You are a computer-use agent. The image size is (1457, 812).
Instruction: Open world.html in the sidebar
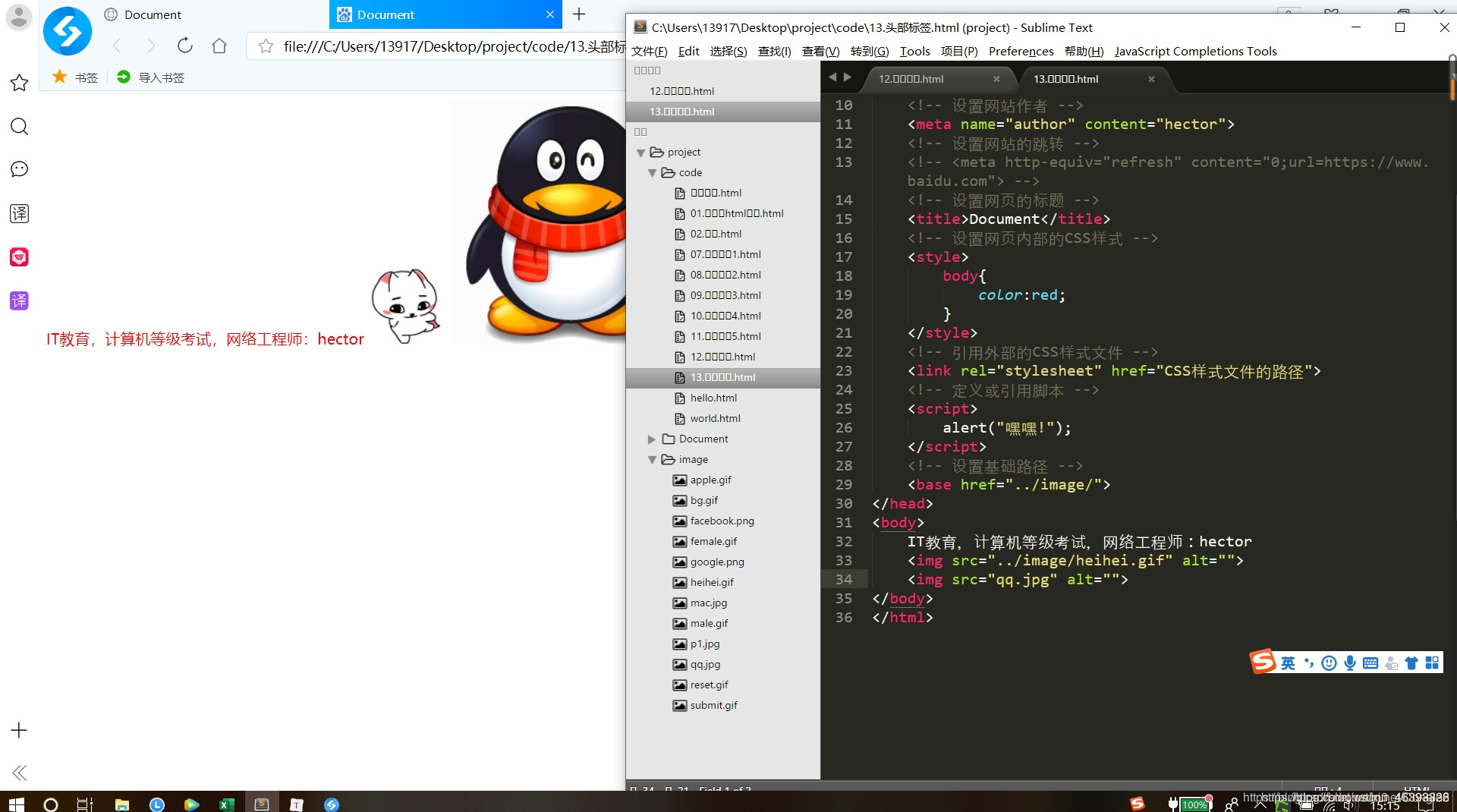point(715,418)
